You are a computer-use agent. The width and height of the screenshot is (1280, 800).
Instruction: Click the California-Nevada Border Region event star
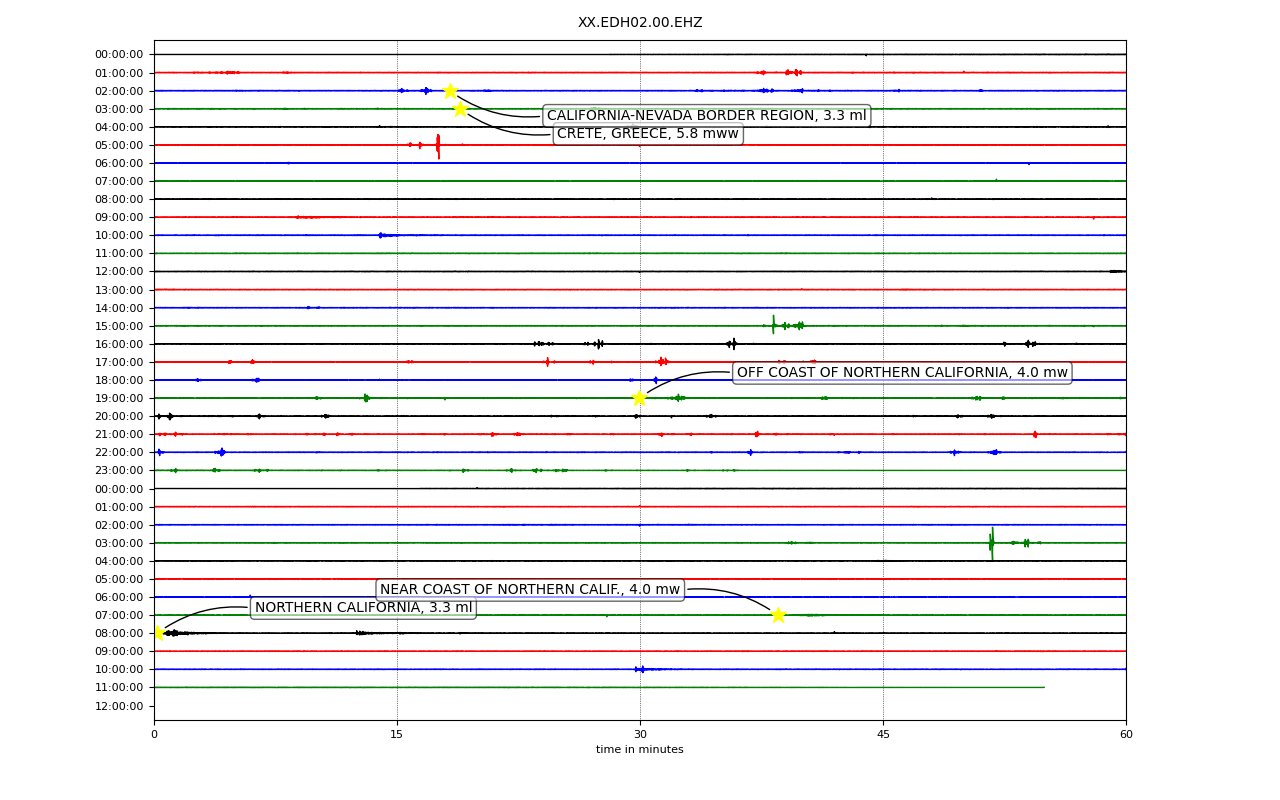[x=450, y=91]
